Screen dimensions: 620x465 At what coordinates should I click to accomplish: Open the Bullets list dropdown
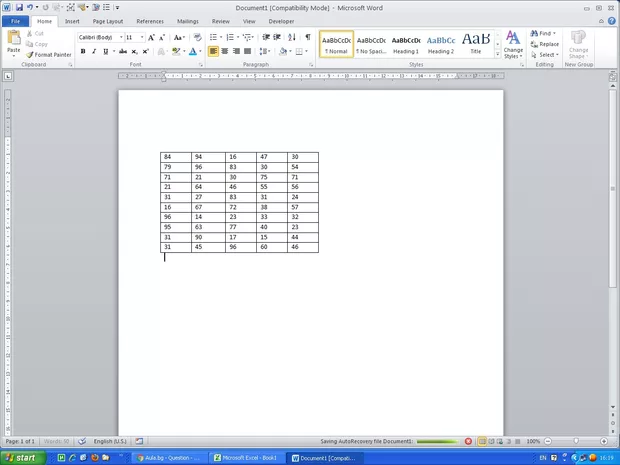[221, 37]
